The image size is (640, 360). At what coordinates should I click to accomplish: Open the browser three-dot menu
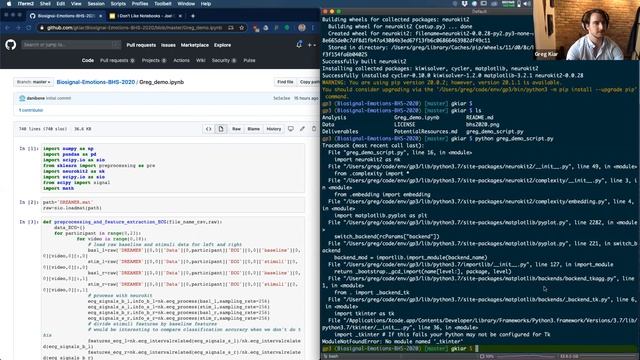313,28
